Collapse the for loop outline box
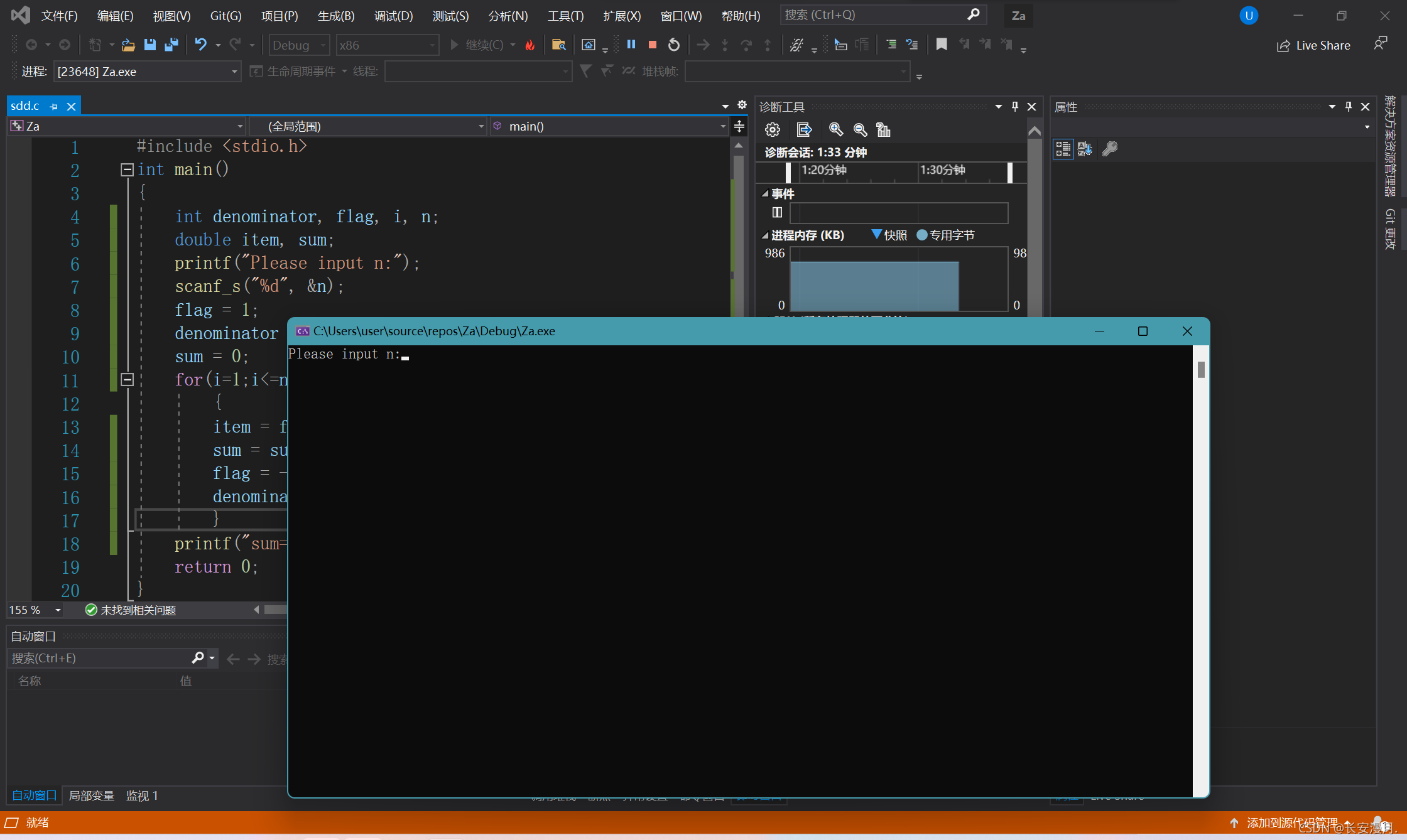Image resolution: width=1407 pixels, height=840 pixels. [x=127, y=379]
